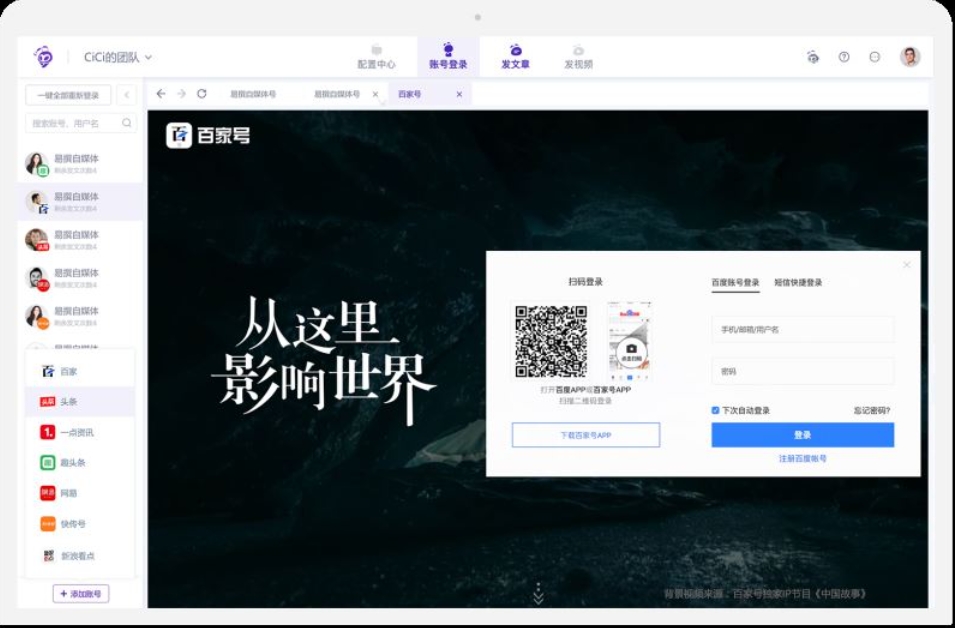
Task: Choose 头条 in the platform list
Action: click(80, 401)
